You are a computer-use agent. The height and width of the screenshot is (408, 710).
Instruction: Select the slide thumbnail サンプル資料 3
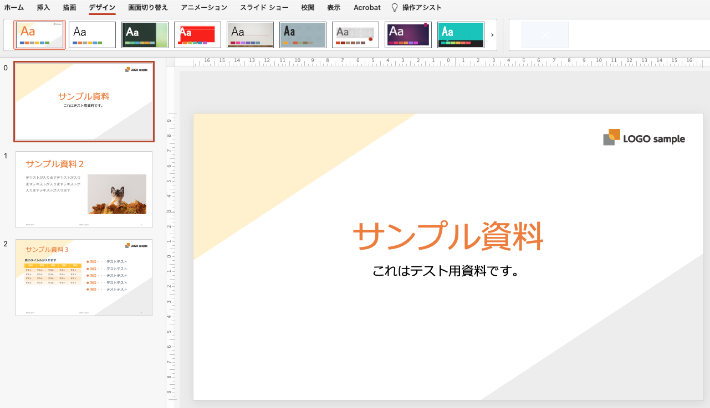[84, 277]
